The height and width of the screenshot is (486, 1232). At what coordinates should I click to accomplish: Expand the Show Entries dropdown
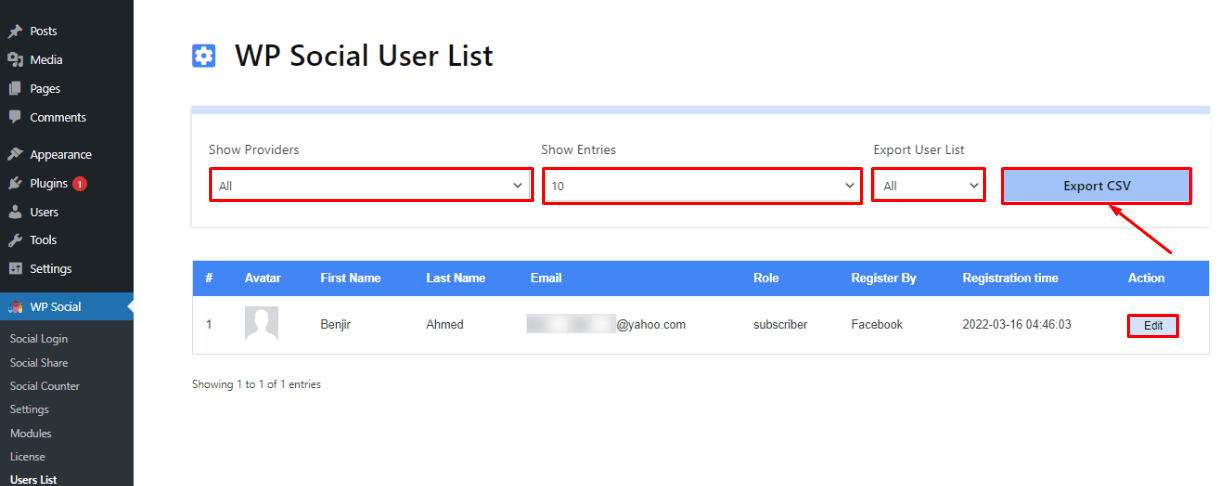pyautogui.click(x=702, y=186)
